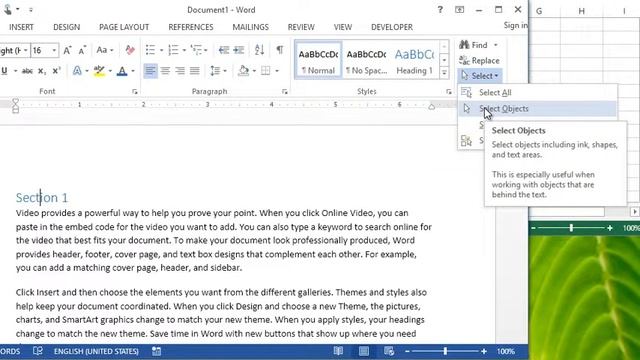Viewport: 640px width, 360px height.
Task: Justify the paragraph text
Action: coord(195,71)
